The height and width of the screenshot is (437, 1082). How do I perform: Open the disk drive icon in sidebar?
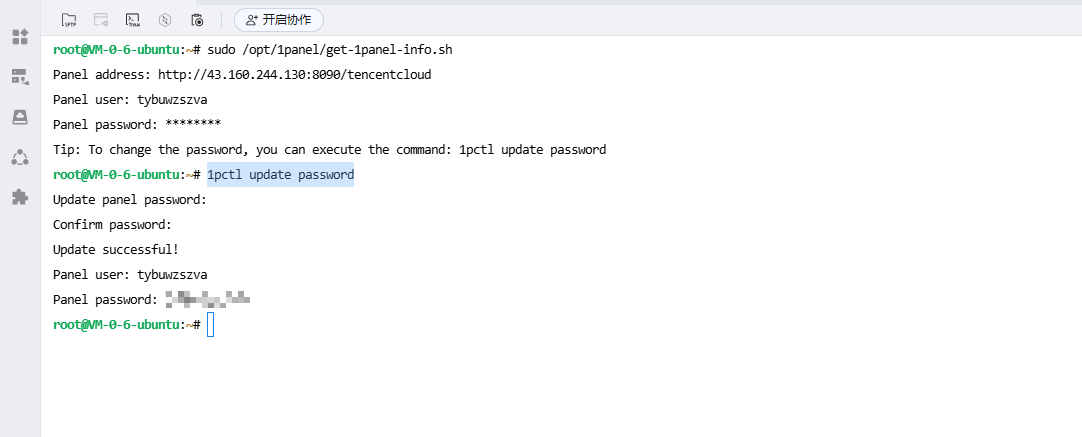[x=20, y=117]
